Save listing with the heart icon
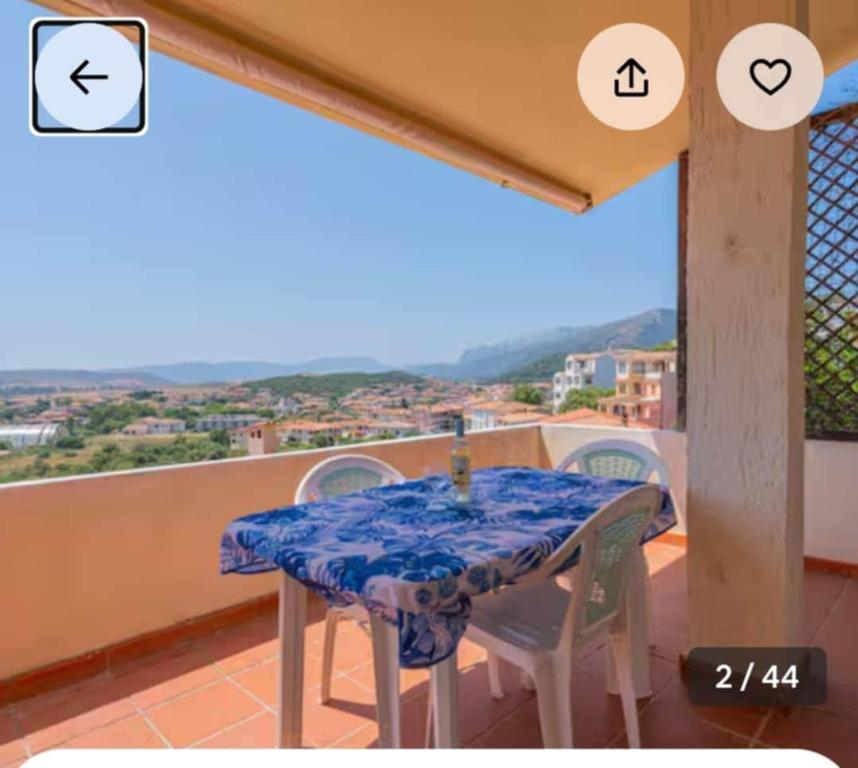 tap(770, 77)
